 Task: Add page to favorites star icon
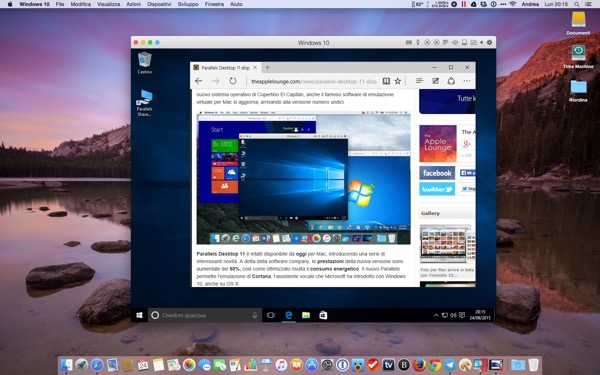[398, 81]
